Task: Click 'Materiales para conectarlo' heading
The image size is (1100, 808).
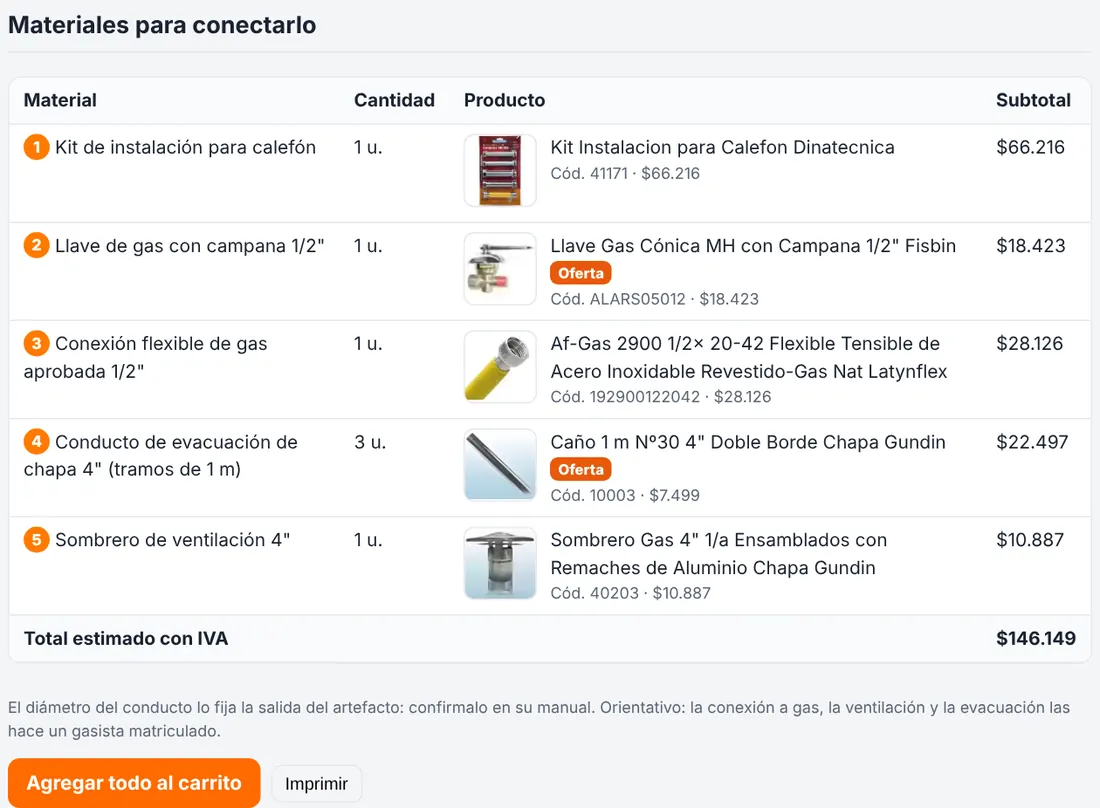Action: (162, 25)
